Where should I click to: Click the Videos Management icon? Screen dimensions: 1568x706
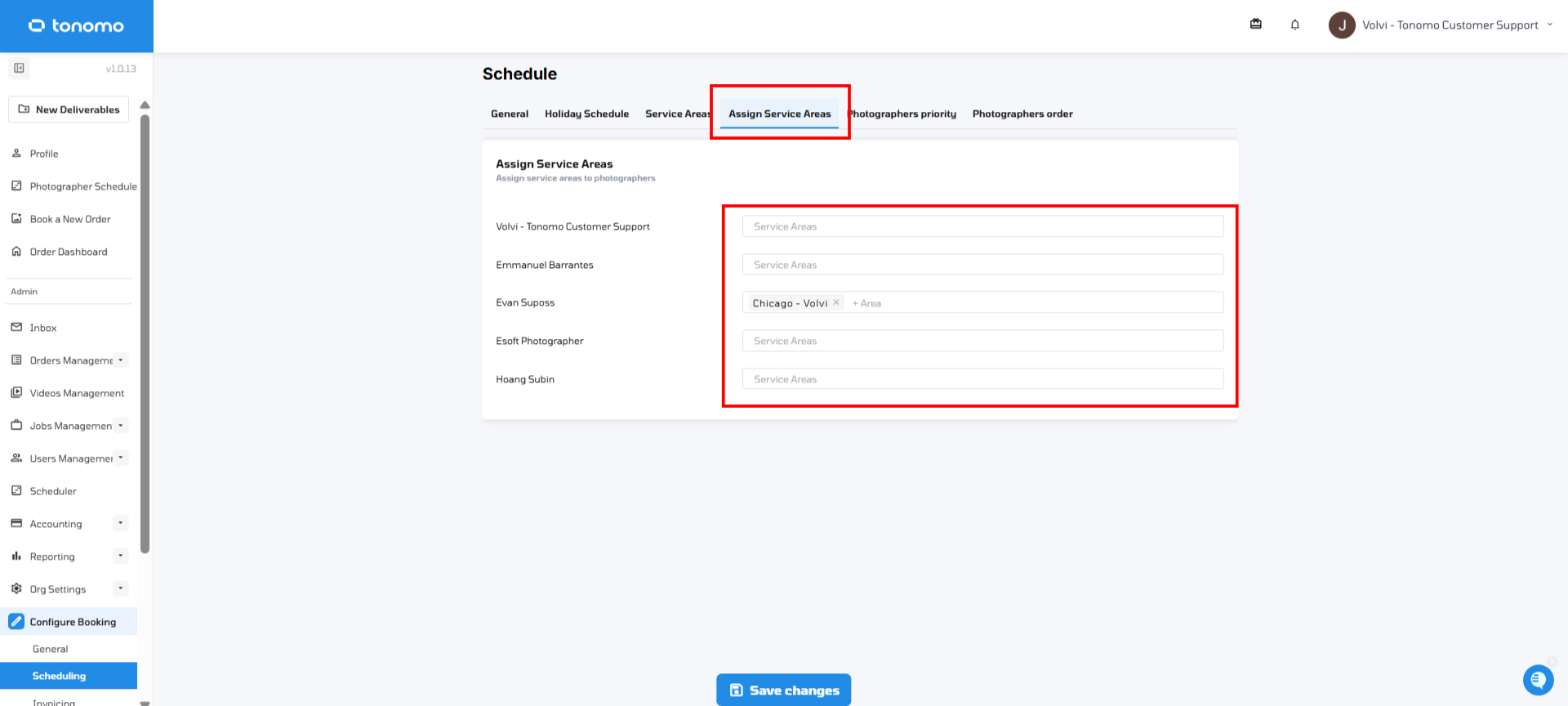[x=16, y=392]
